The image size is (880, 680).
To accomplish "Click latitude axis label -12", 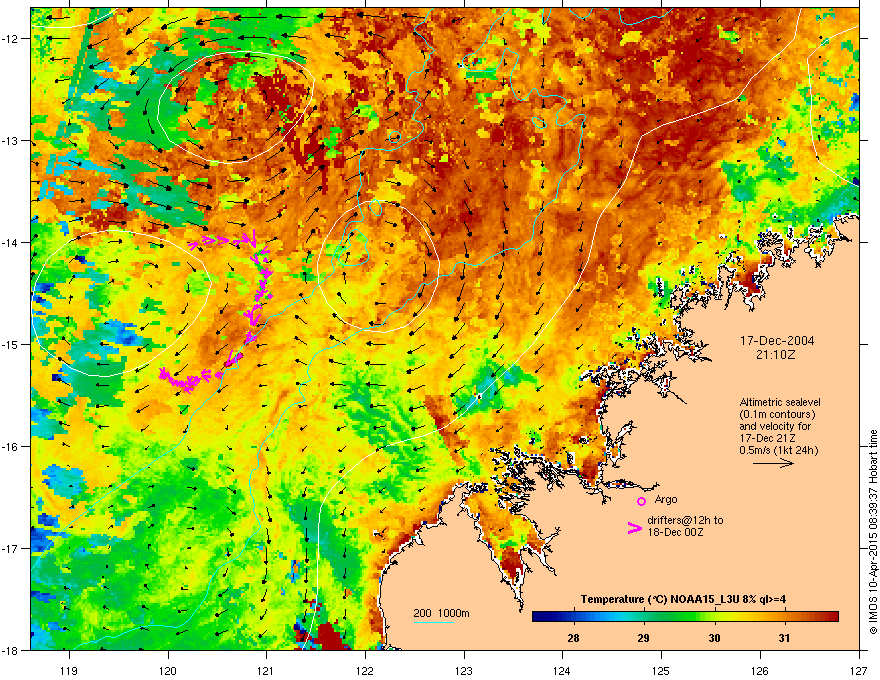I will [11, 39].
